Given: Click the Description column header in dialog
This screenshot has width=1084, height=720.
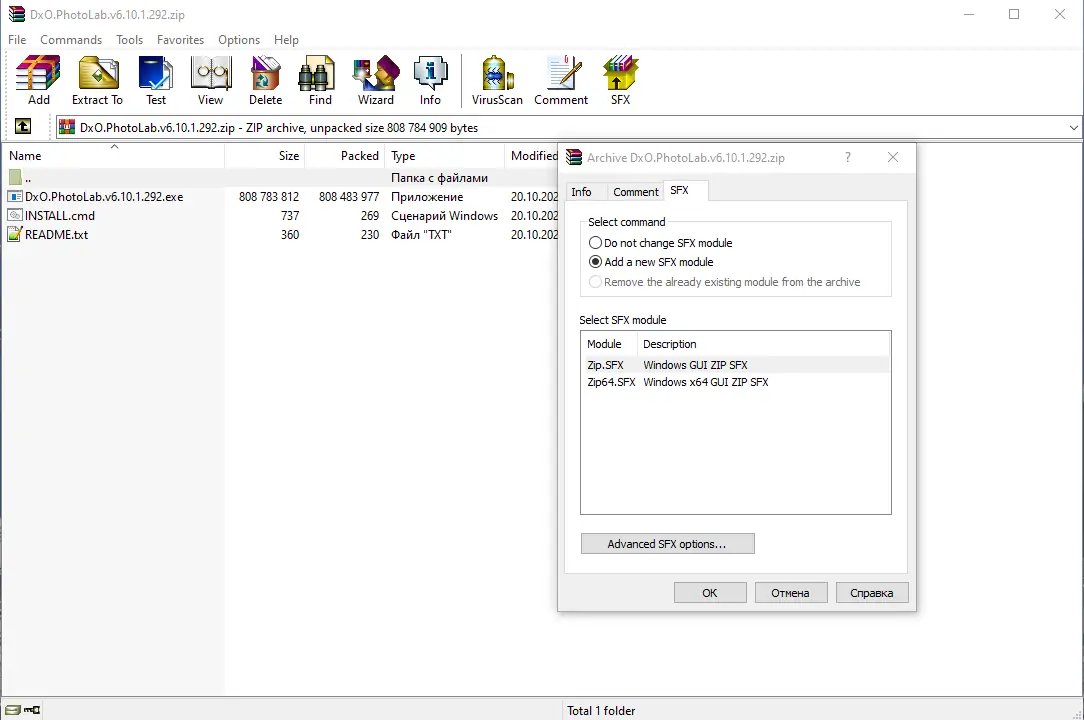Looking at the screenshot, I should (764, 344).
